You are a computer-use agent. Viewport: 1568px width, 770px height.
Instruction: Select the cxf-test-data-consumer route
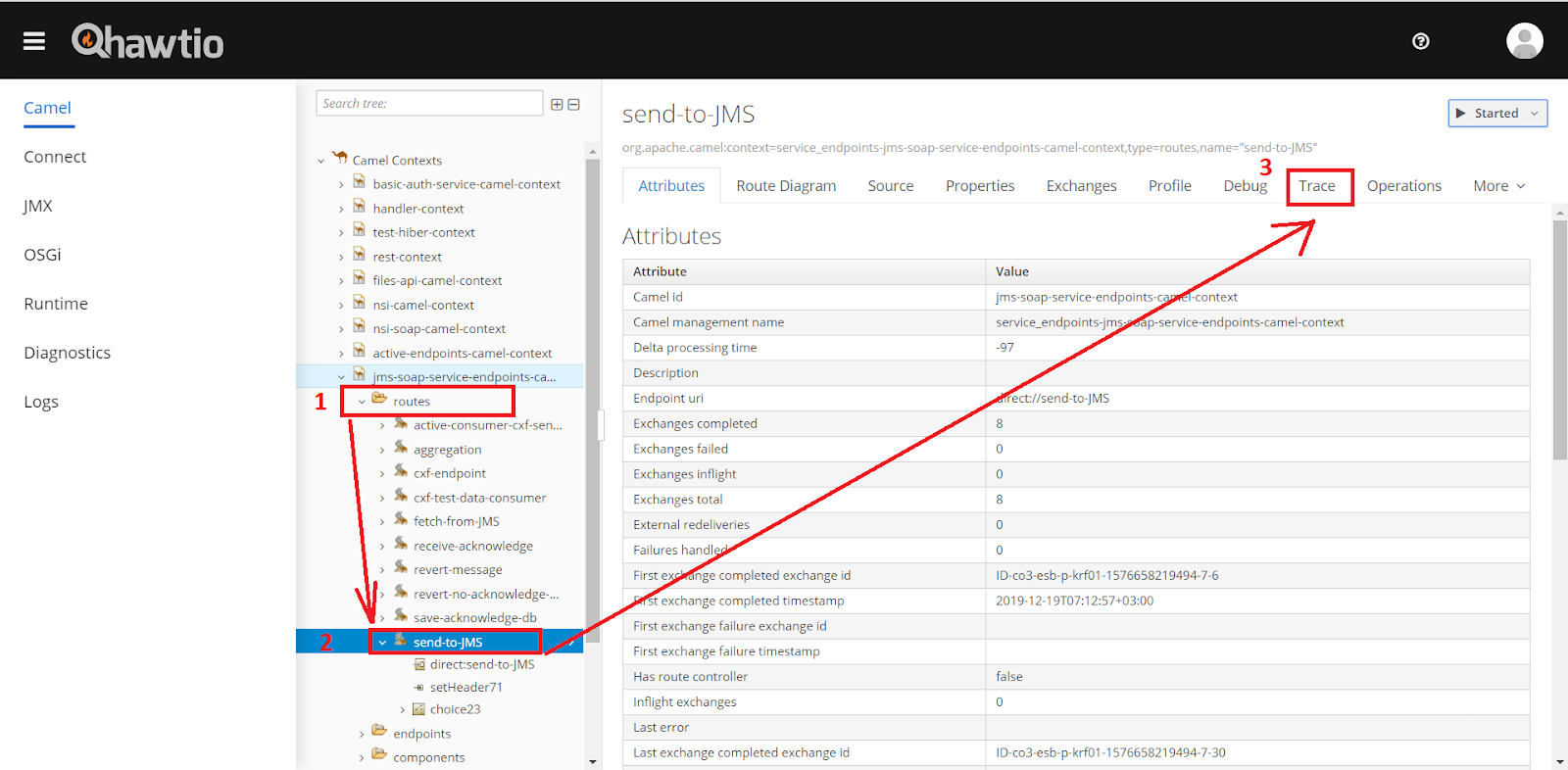(x=480, y=498)
